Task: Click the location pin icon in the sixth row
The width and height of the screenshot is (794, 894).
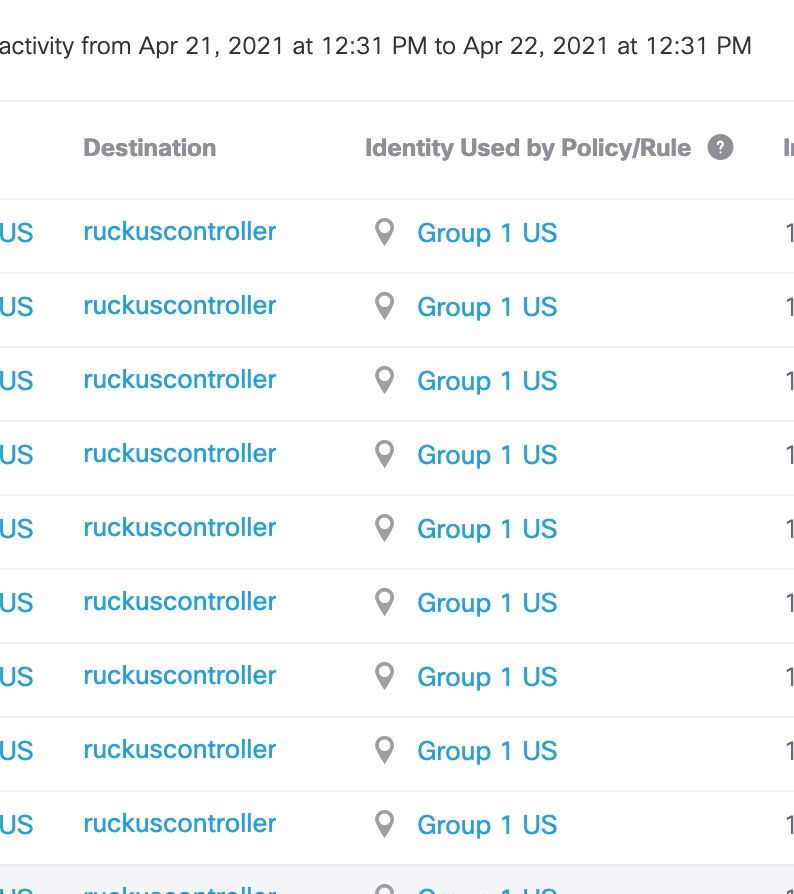Action: (384, 603)
